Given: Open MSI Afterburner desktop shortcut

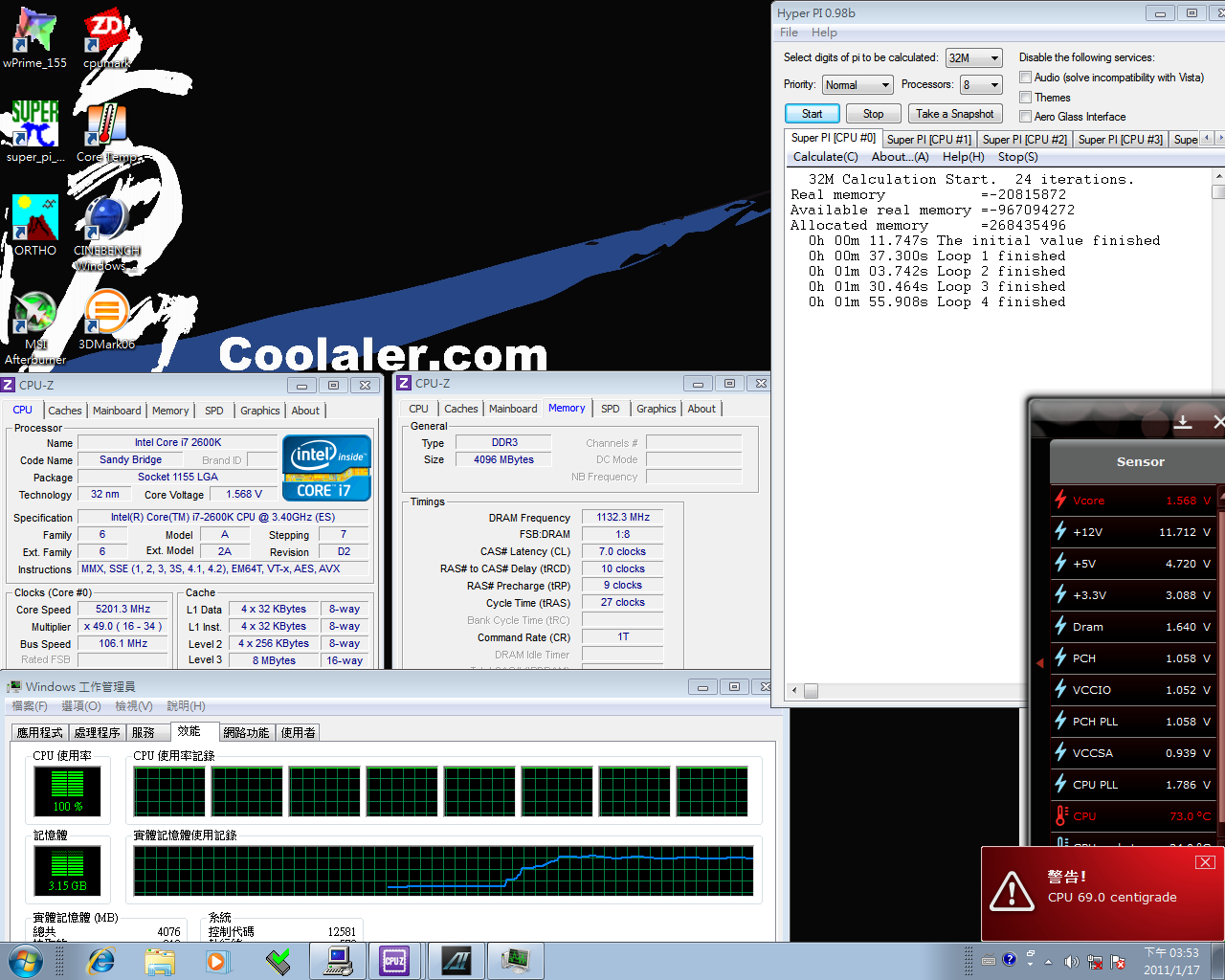Looking at the screenshot, I should tap(35, 327).
